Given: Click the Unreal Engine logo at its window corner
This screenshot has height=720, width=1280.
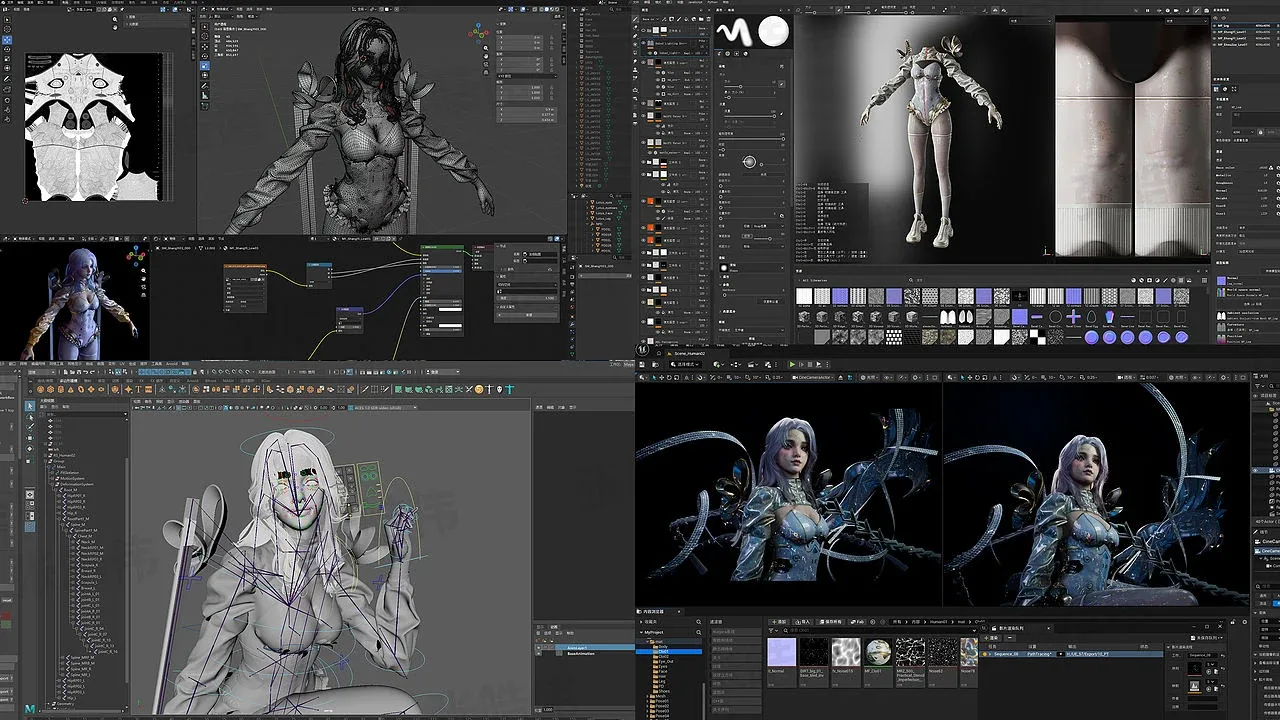Looking at the screenshot, I should point(642,350).
